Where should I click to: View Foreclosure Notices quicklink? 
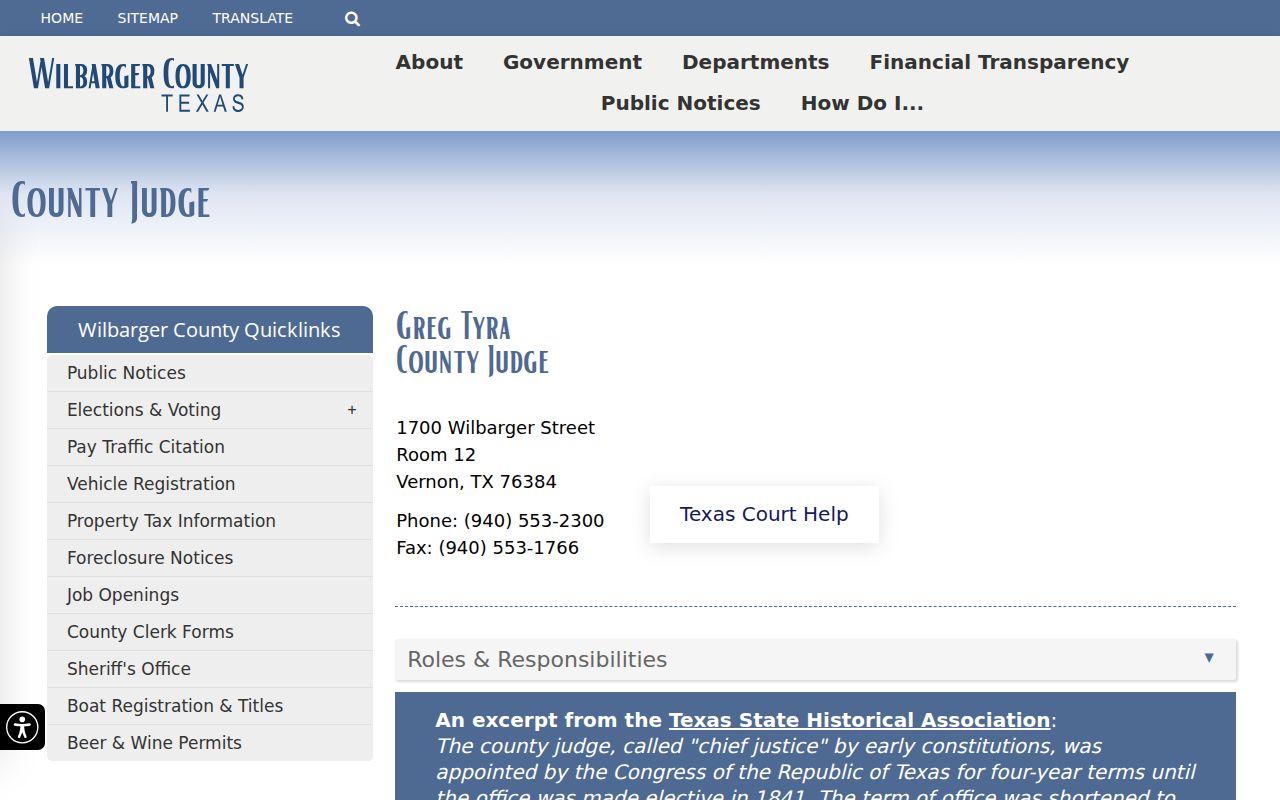pos(210,558)
